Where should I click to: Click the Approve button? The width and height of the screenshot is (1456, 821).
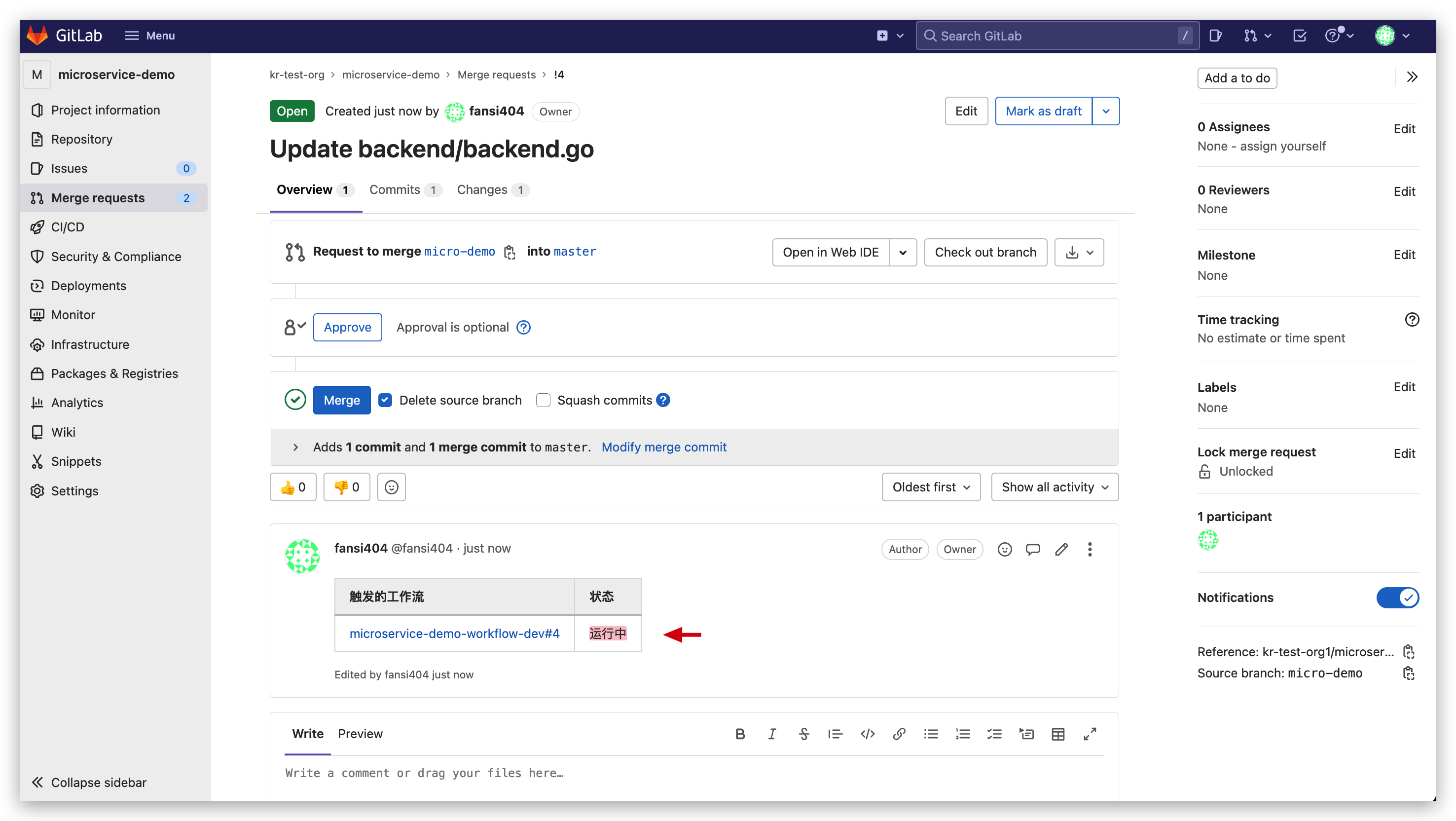[347, 328]
